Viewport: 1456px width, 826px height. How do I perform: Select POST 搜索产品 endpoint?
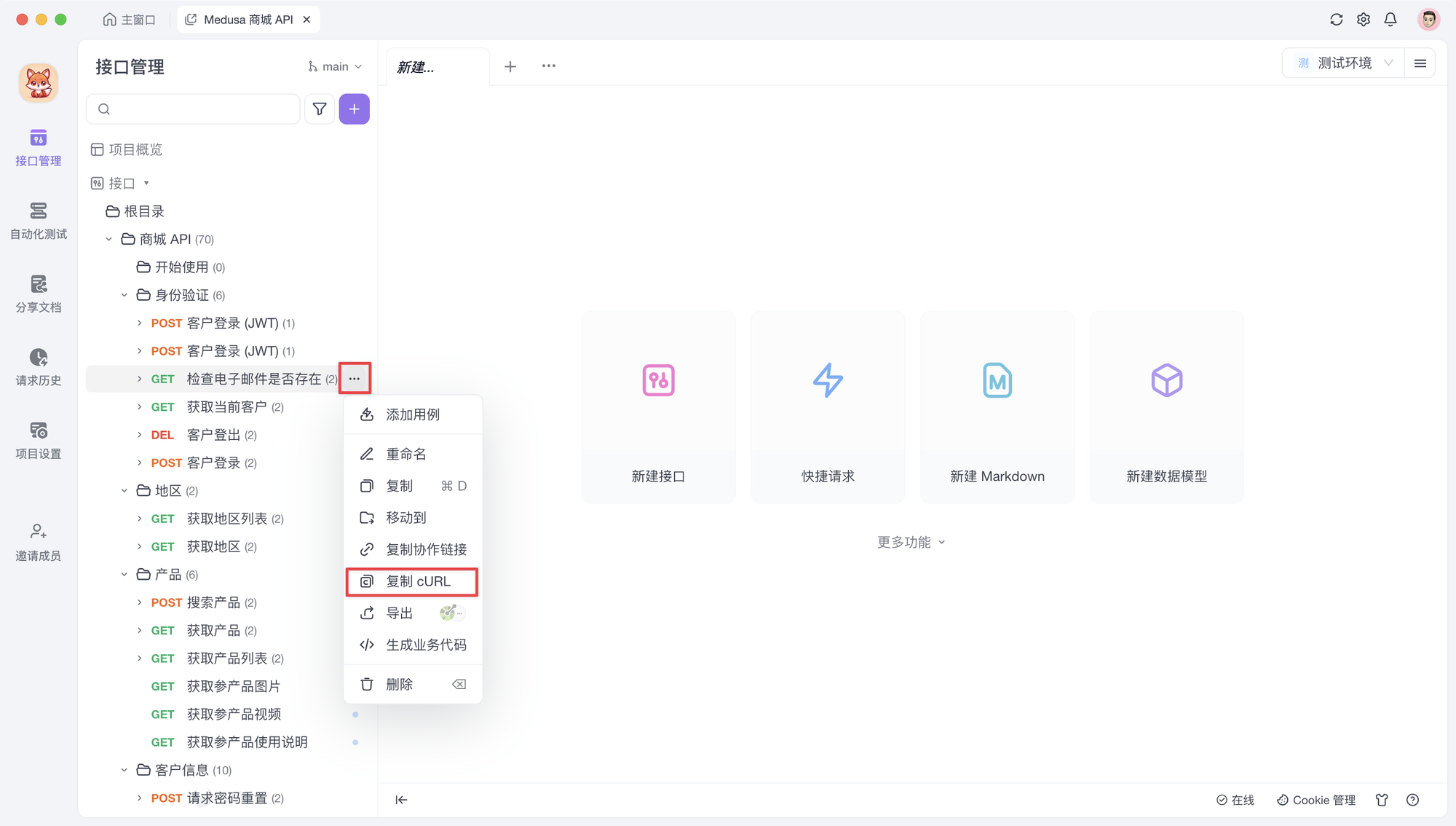[204, 603]
